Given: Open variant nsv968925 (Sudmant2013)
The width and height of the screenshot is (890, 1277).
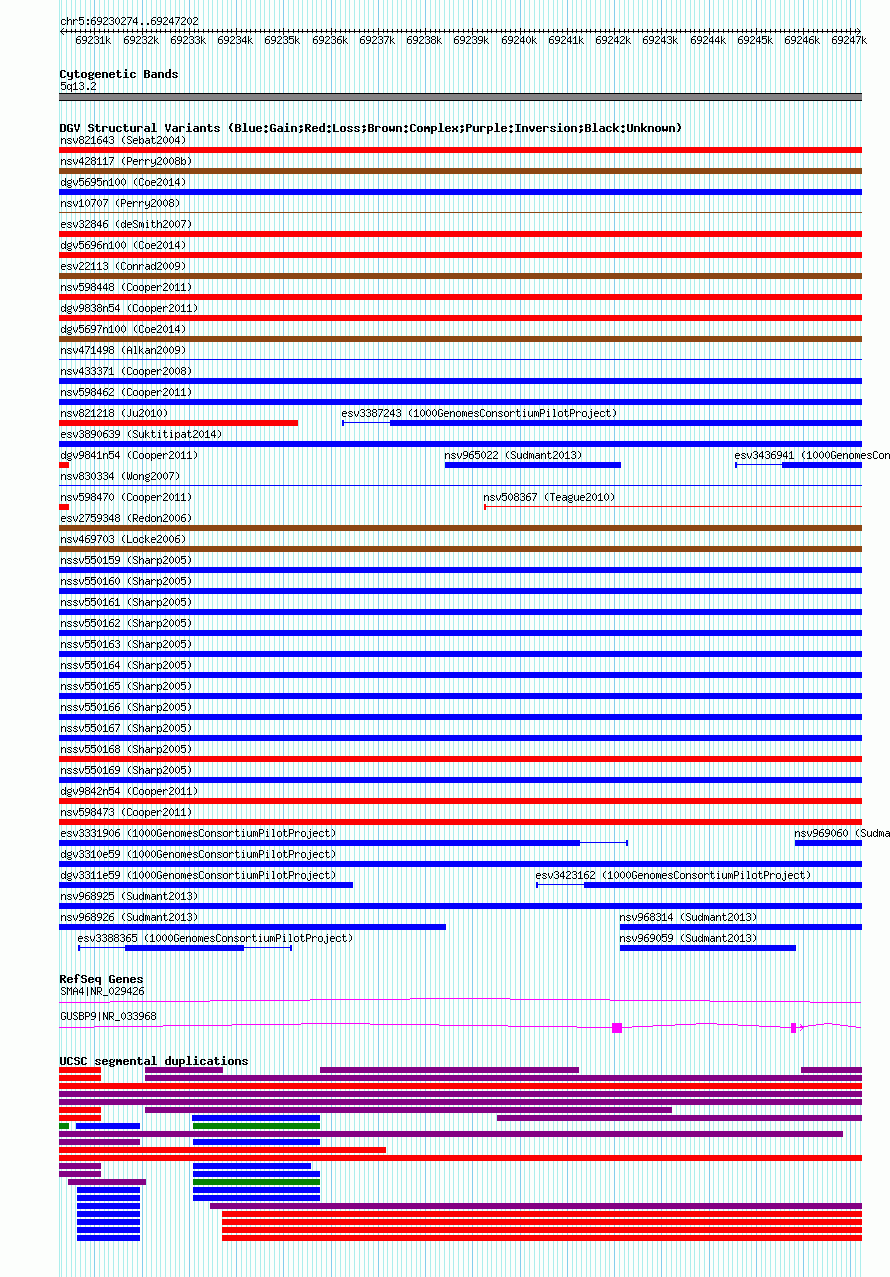Looking at the screenshot, I should (129, 896).
